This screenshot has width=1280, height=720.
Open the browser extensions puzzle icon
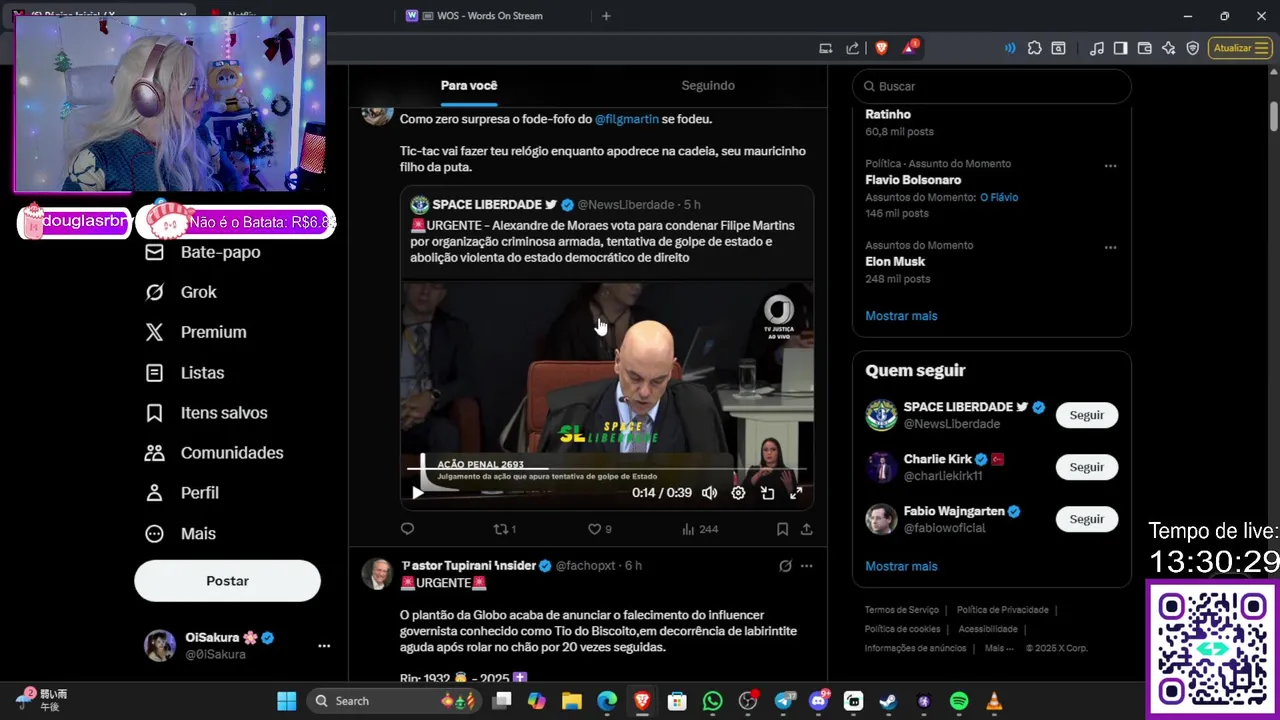click(x=1034, y=48)
